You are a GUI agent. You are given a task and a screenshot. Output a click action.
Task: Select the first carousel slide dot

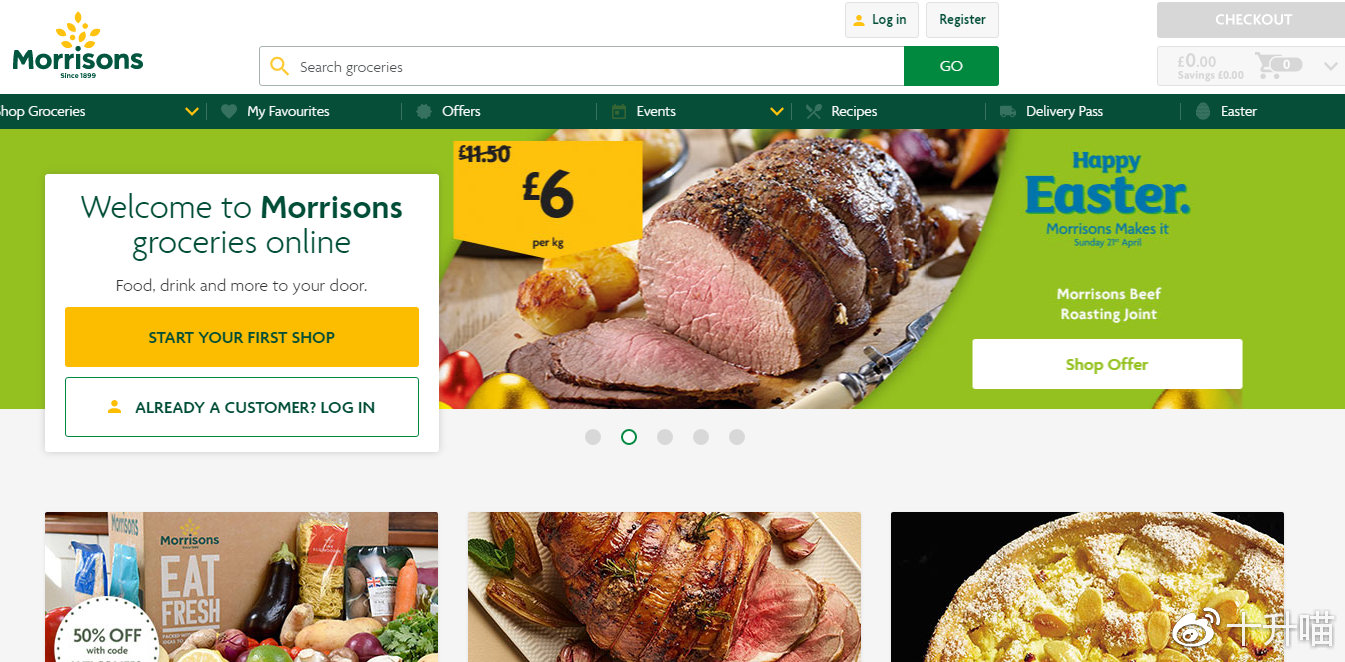point(593,437)
